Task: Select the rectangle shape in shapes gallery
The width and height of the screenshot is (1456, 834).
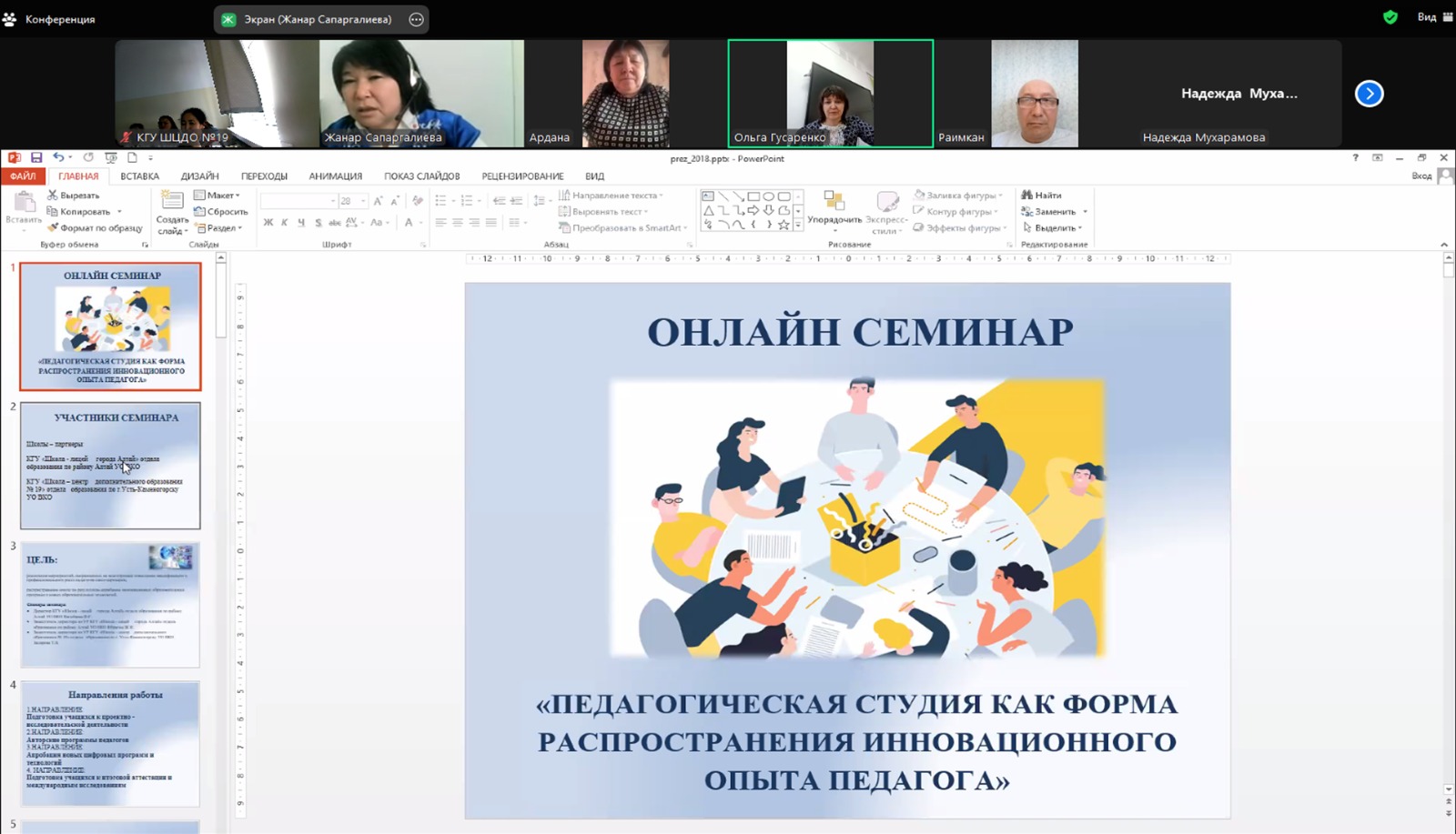Action: (x=753, y=196)
